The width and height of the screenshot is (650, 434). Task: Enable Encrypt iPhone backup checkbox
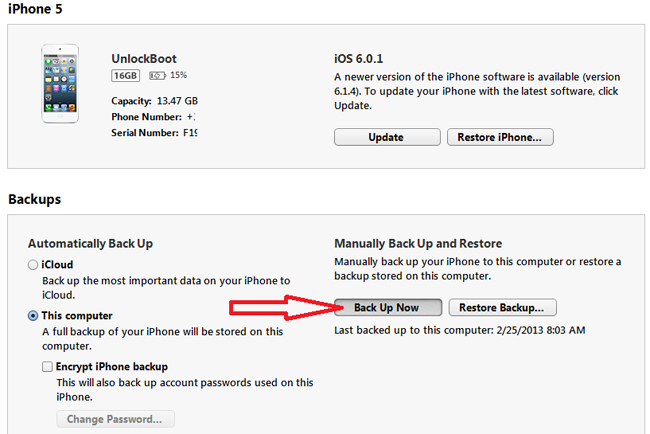(x=47, y=367)
